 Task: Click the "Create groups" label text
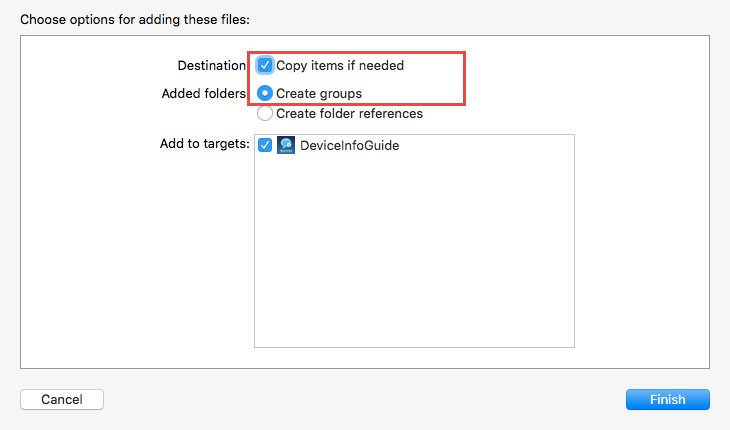[x=319, y=93]
